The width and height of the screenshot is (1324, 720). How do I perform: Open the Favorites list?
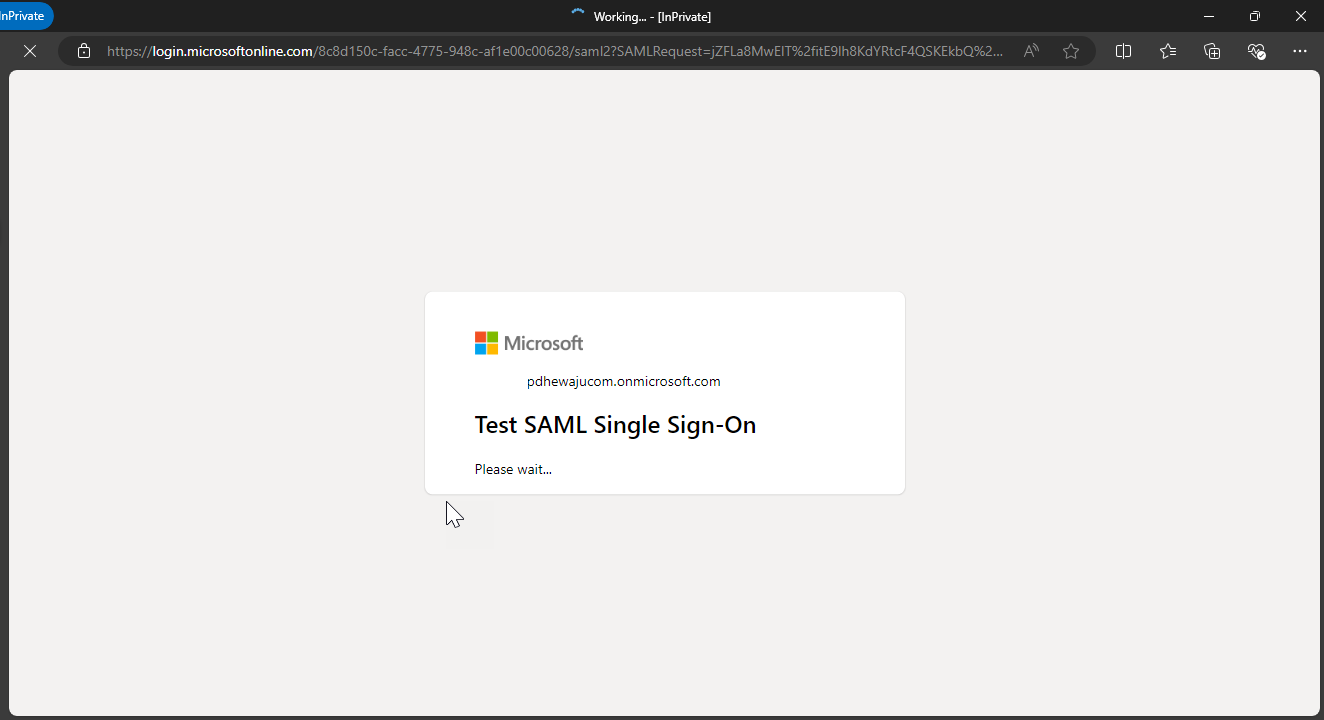1168,51
